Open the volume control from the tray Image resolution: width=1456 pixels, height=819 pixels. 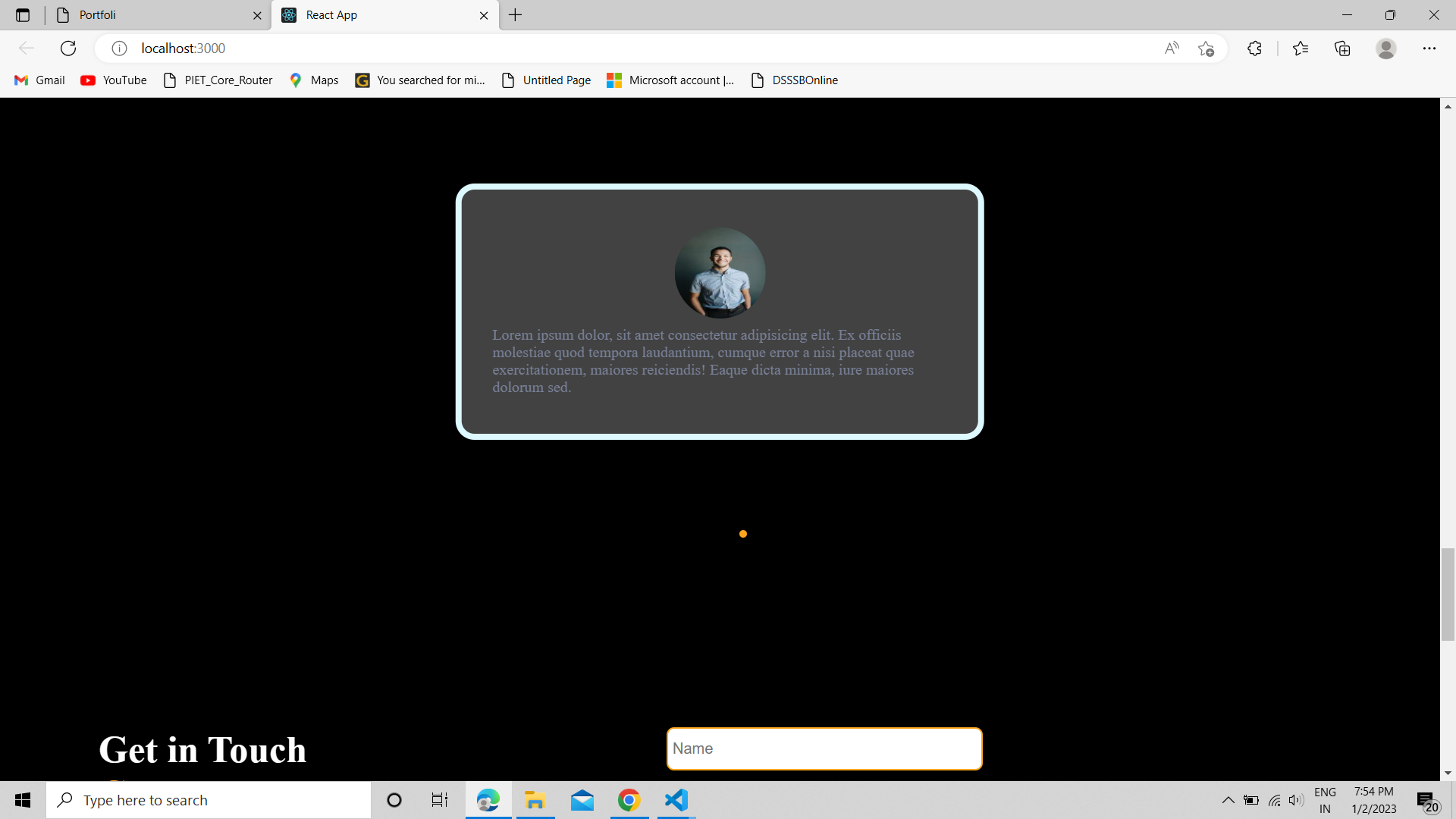coord(1294,799)
